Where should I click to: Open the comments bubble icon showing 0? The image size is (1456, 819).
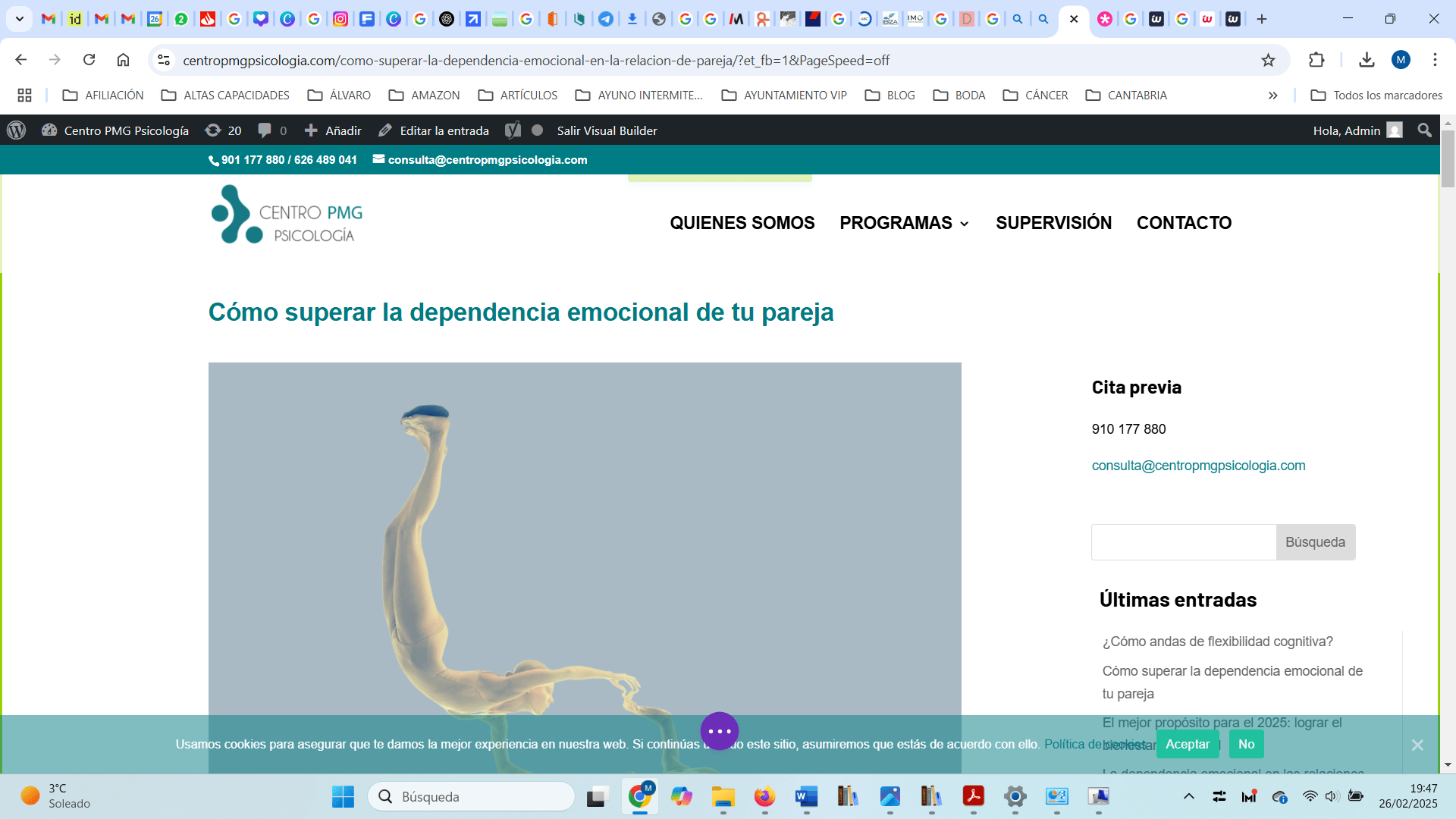[x=272, y=130]
